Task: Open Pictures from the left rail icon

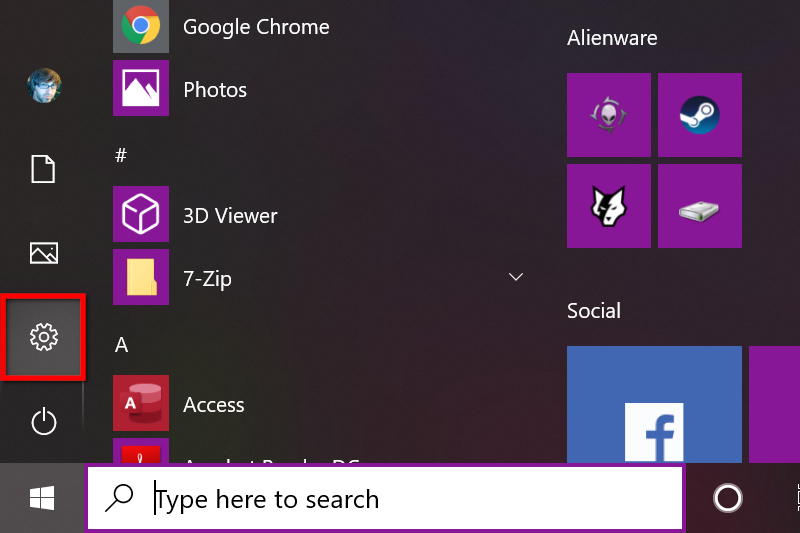Action: pos(43,253)
